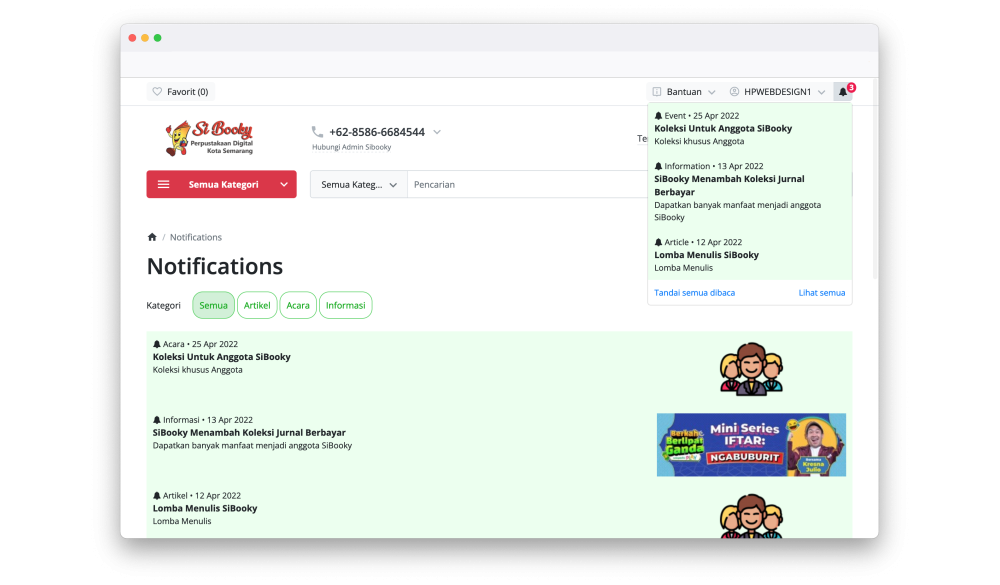
Task: Click the home icon in breadcrumb
Action: click(152, 237)
